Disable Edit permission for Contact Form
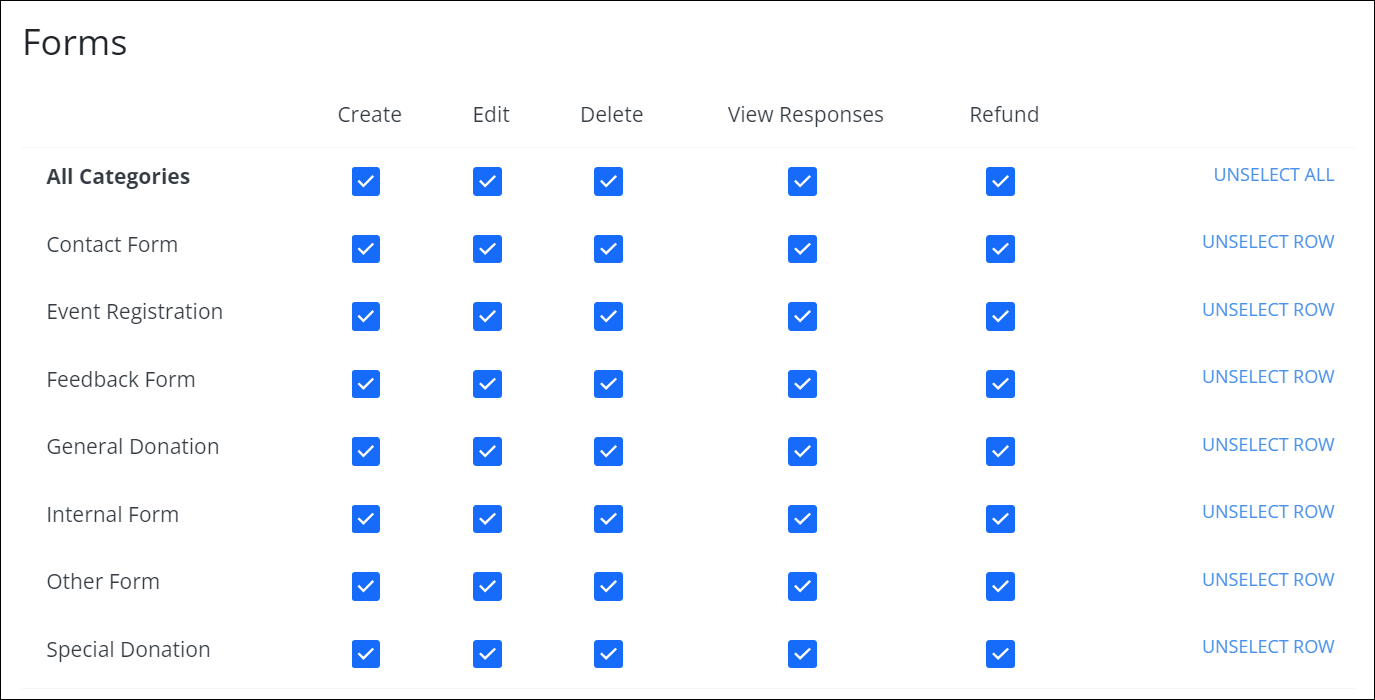Screen dimensions: 1375x700 (x=487, y=249)
